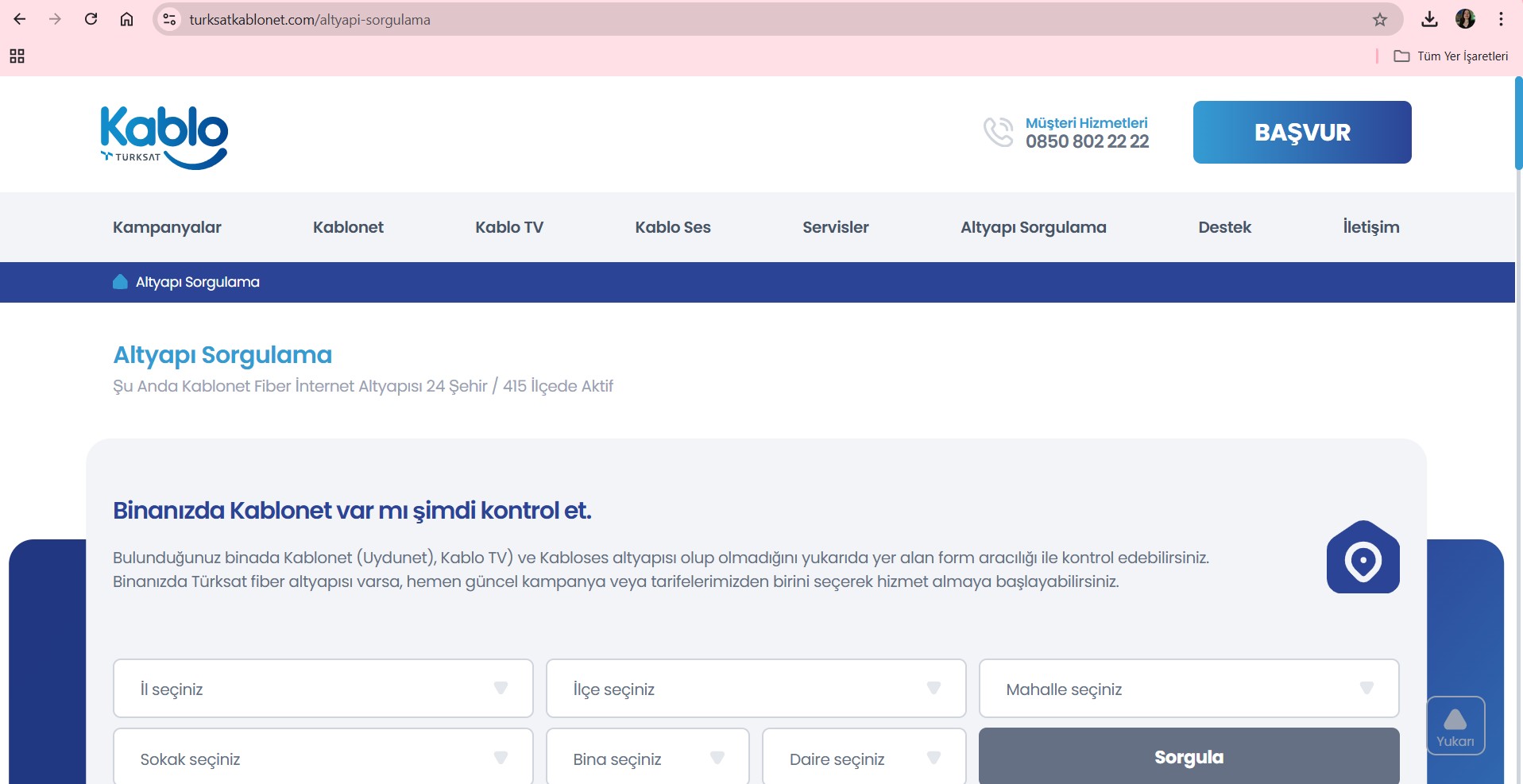Click the Müşteri Hizmetleri label

coord(1086,123)
